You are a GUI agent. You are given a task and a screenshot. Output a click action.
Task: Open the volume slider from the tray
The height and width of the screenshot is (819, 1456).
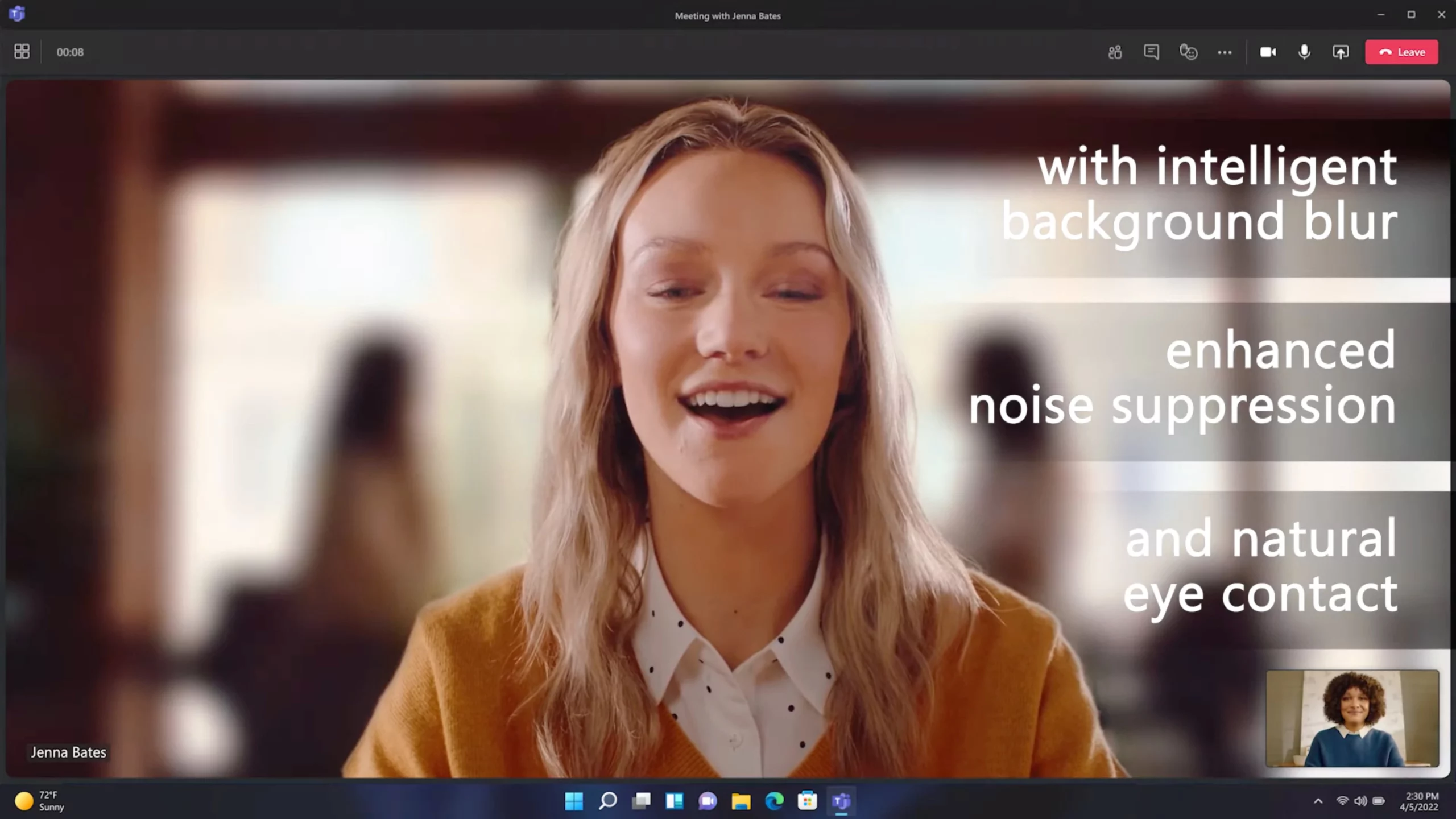coord(1360,800)
